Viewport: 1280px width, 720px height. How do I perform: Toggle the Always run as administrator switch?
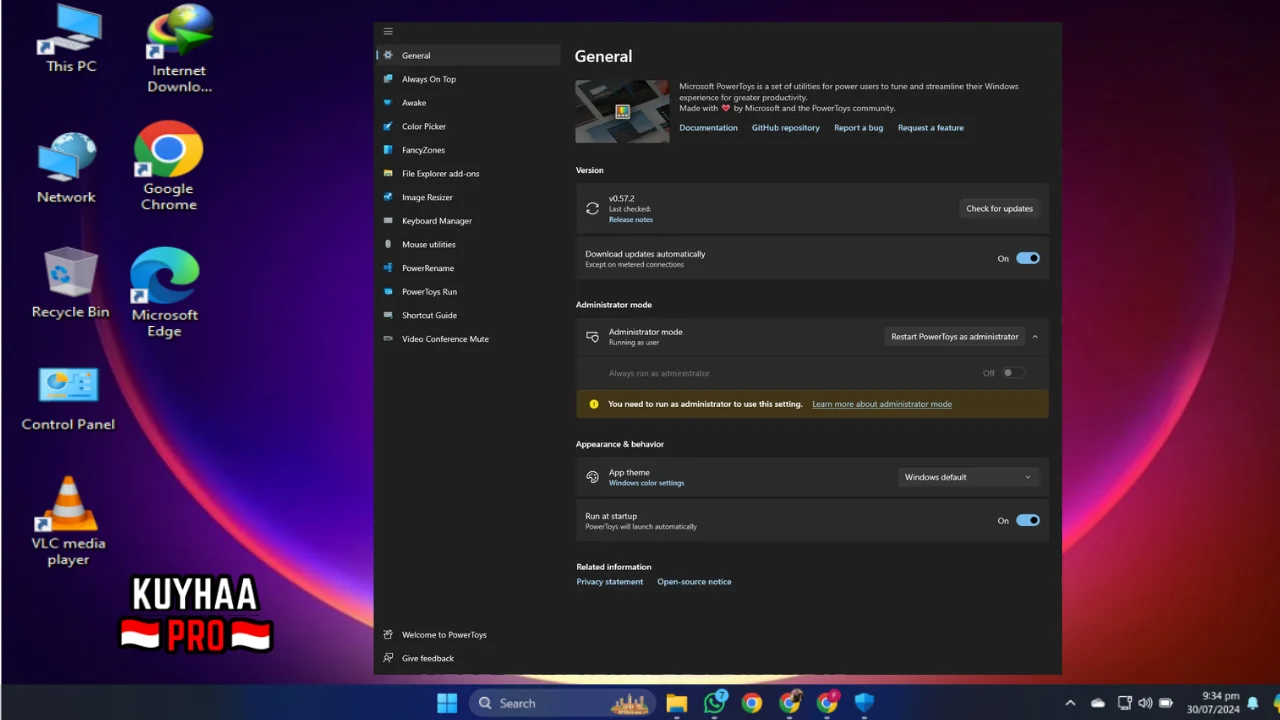[x=1013, y=373]
